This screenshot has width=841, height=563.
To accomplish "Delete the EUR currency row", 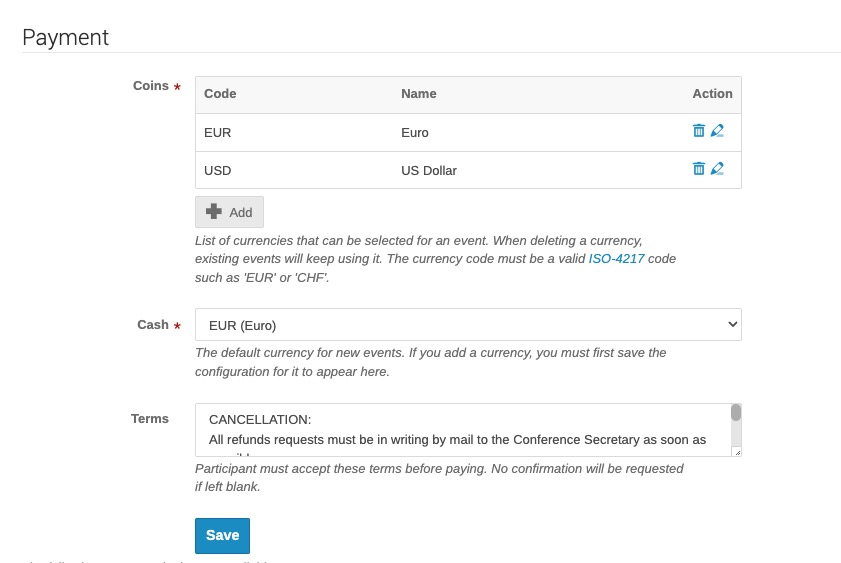I will coord(699,131).
